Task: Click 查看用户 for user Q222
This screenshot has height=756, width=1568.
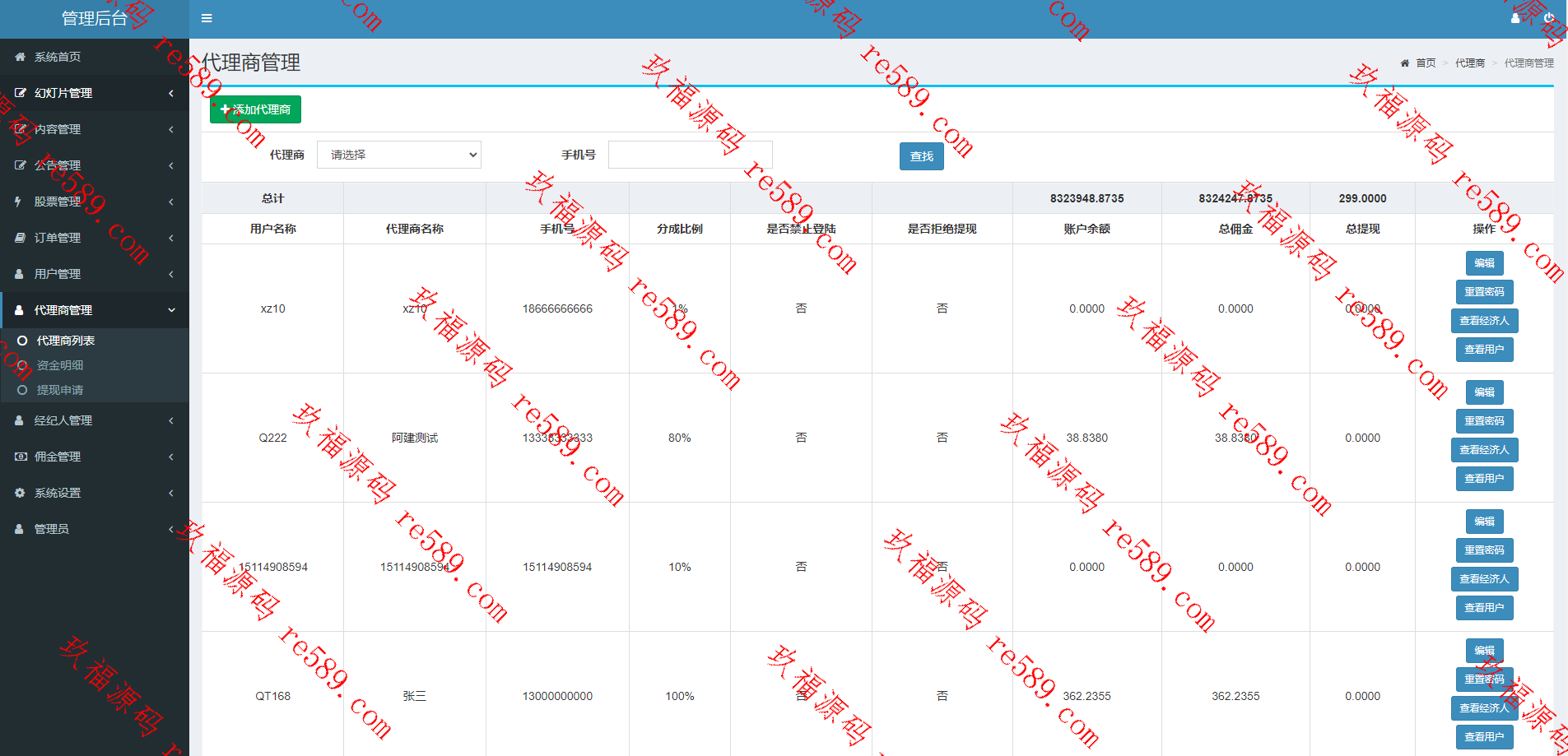Action: tap(1484, 479)
